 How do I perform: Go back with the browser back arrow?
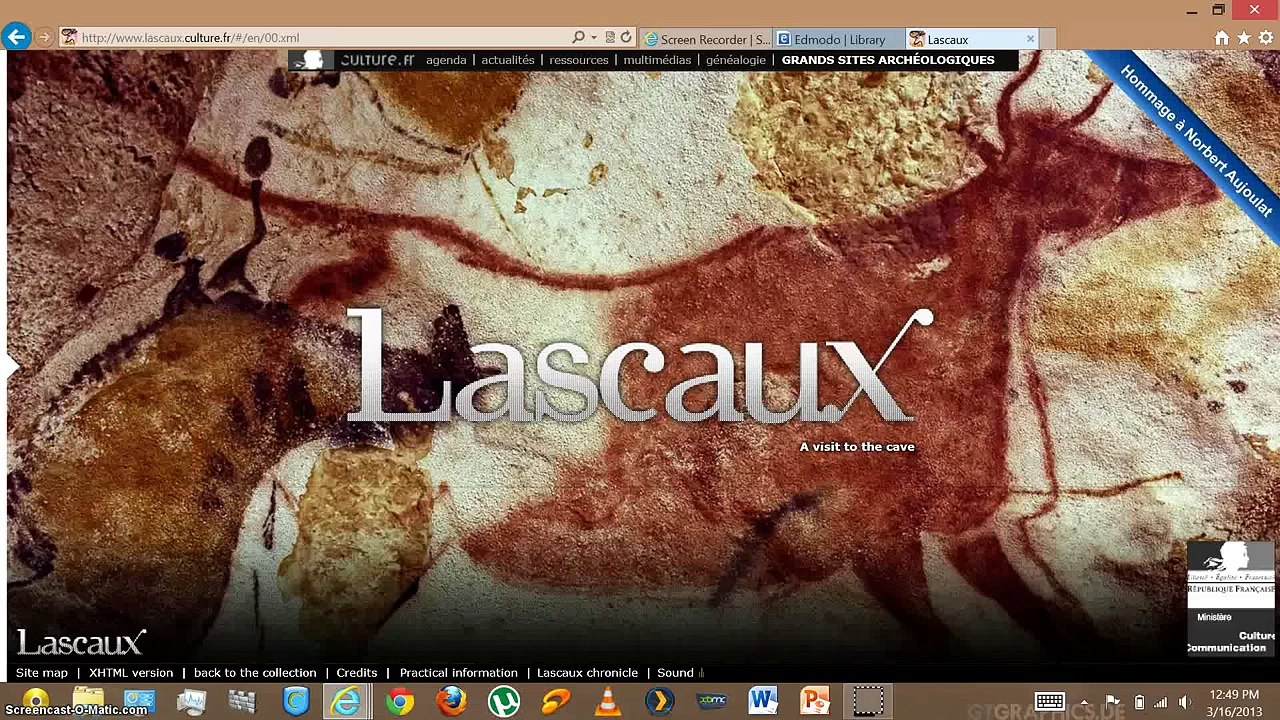click(x=16, y=38)
